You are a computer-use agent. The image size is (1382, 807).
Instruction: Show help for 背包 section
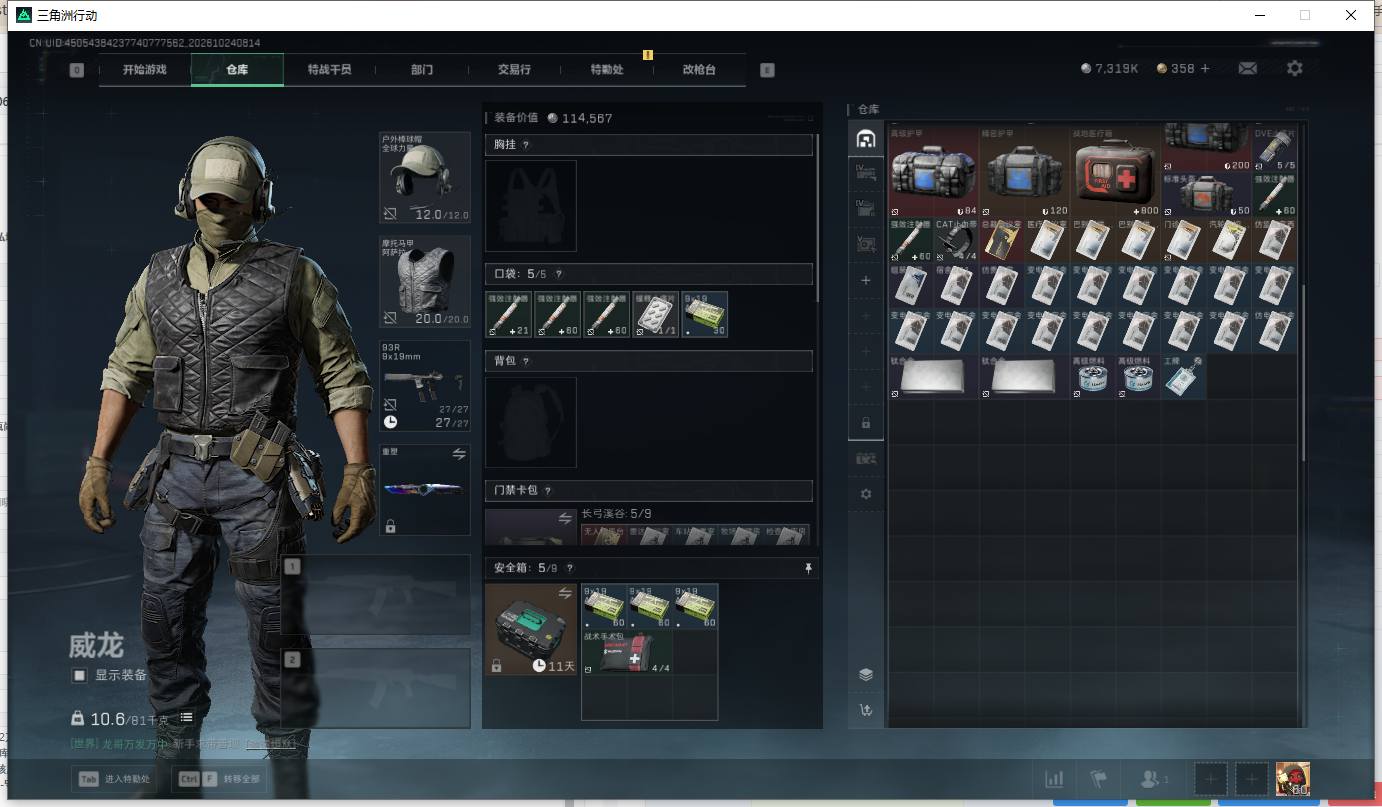coord(526,361)
